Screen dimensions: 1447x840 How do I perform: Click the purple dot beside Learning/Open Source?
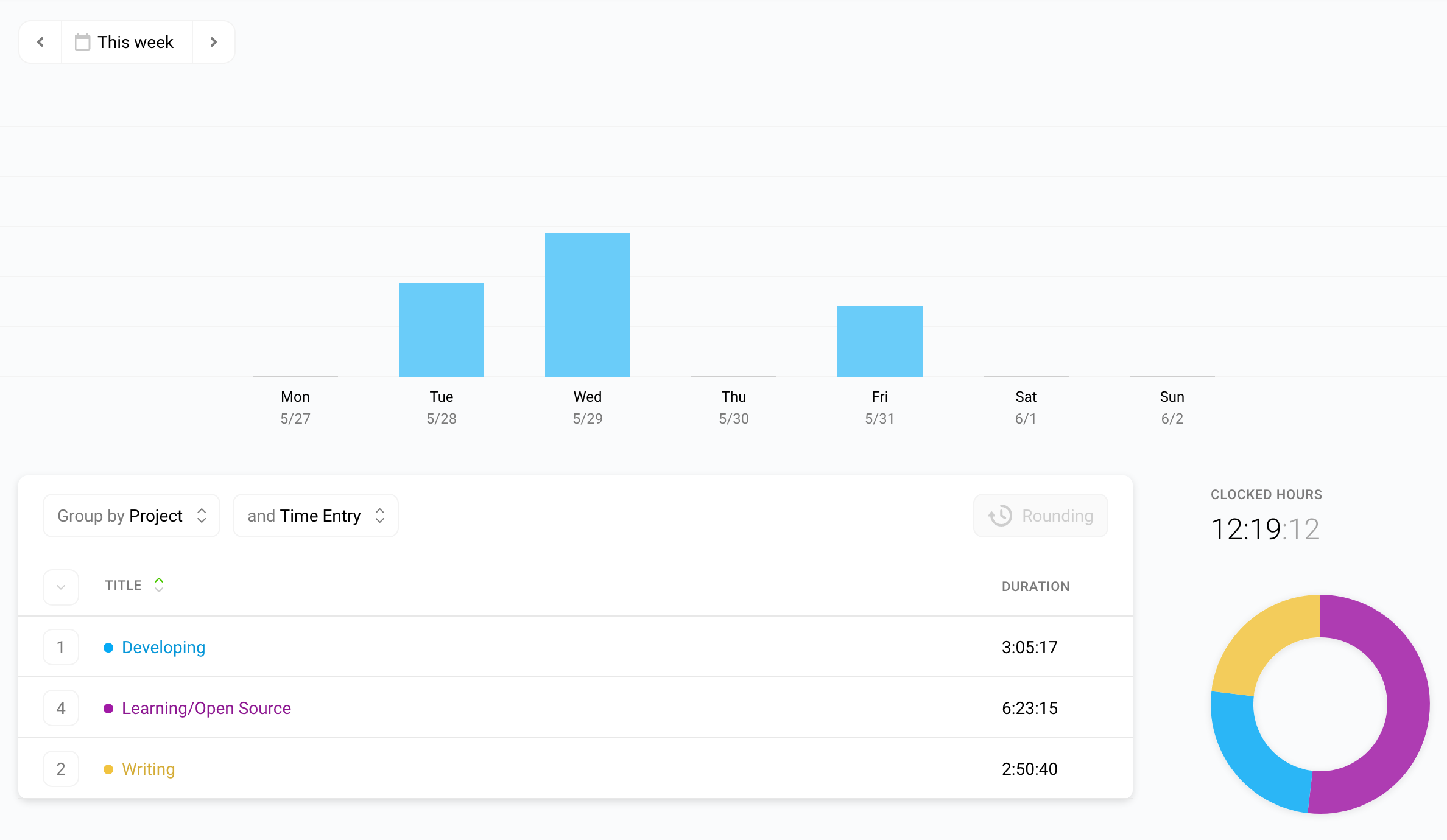tap(108, 709)
